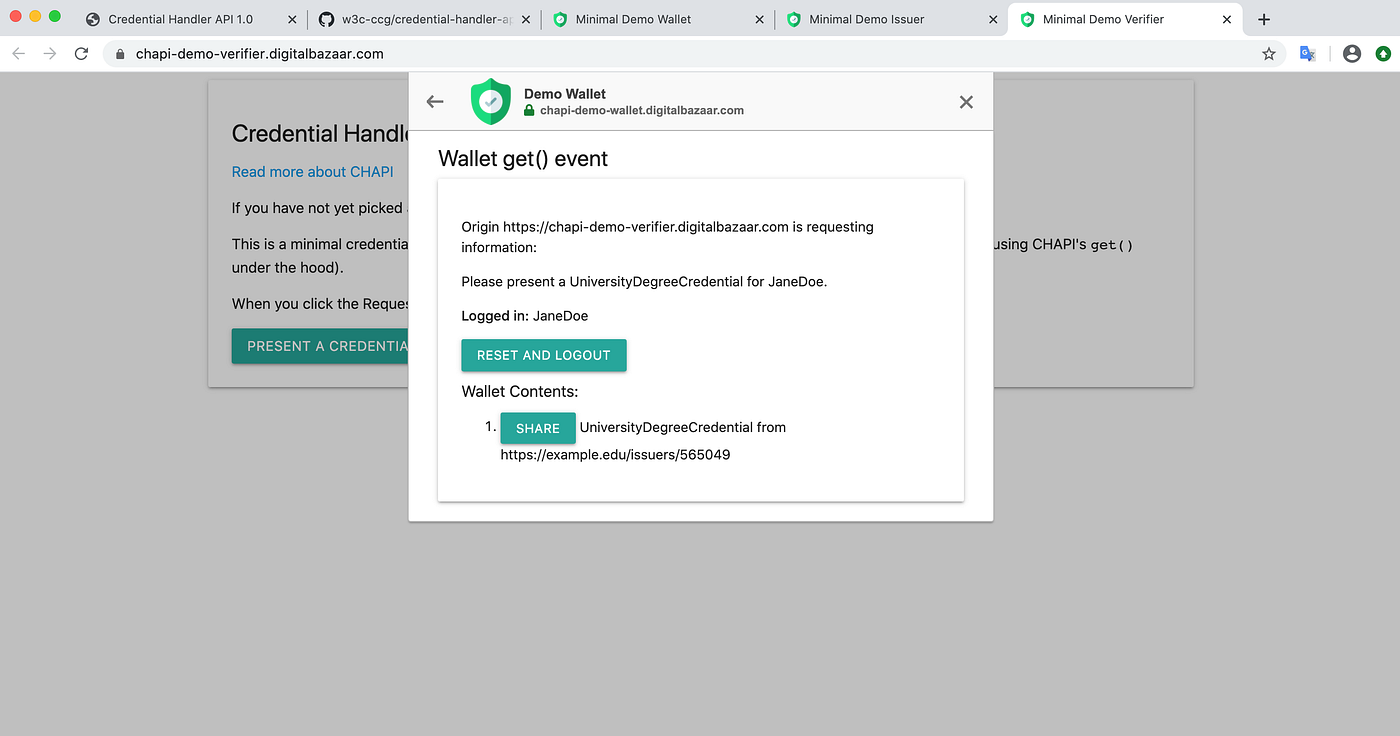Close the w3c-ccg GitHub tab

526,19
